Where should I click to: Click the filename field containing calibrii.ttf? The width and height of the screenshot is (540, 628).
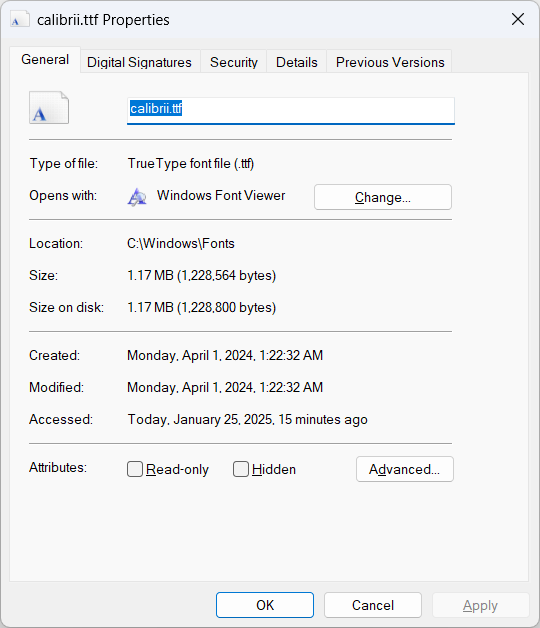tap(291, 111)
